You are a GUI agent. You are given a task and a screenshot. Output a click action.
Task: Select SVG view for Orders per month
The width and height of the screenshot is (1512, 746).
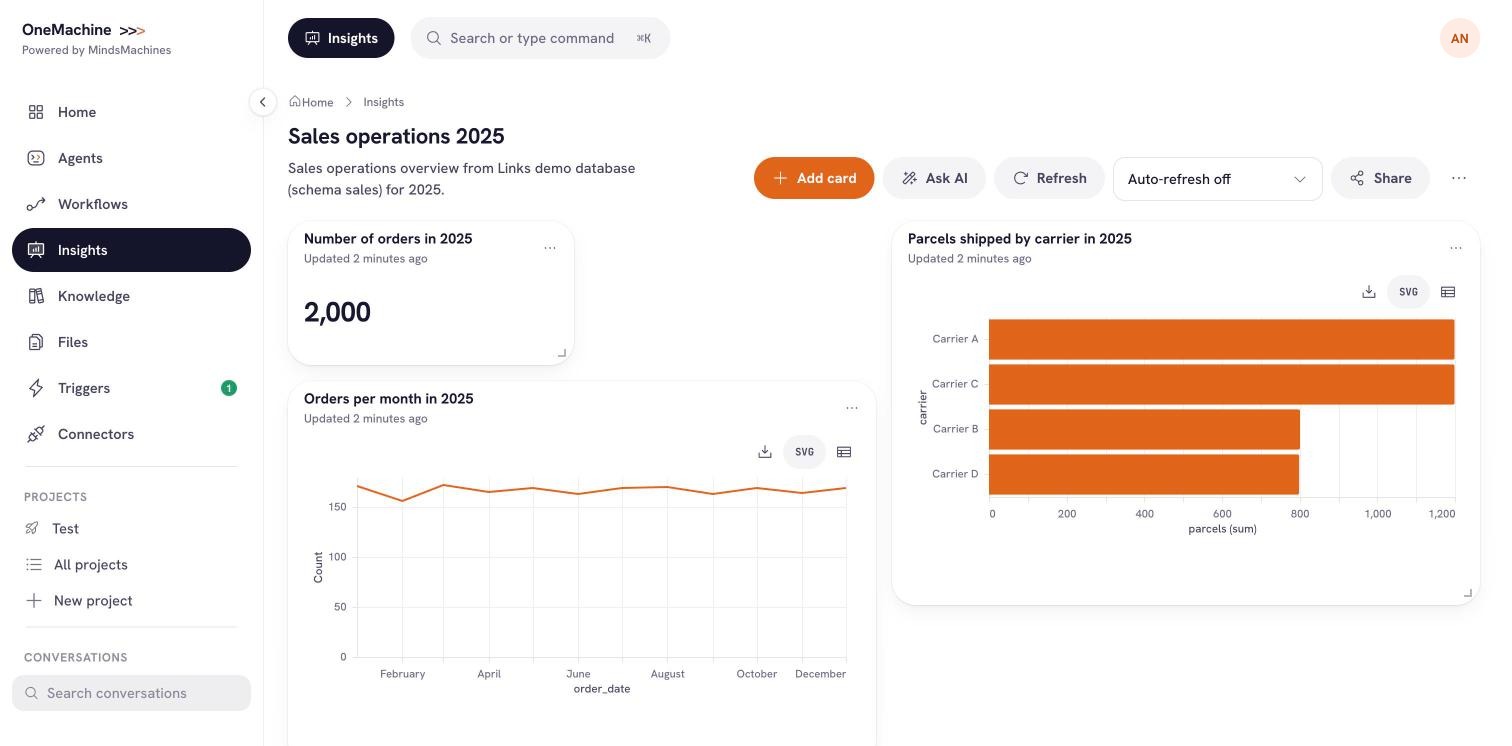[x=804, y=452]
